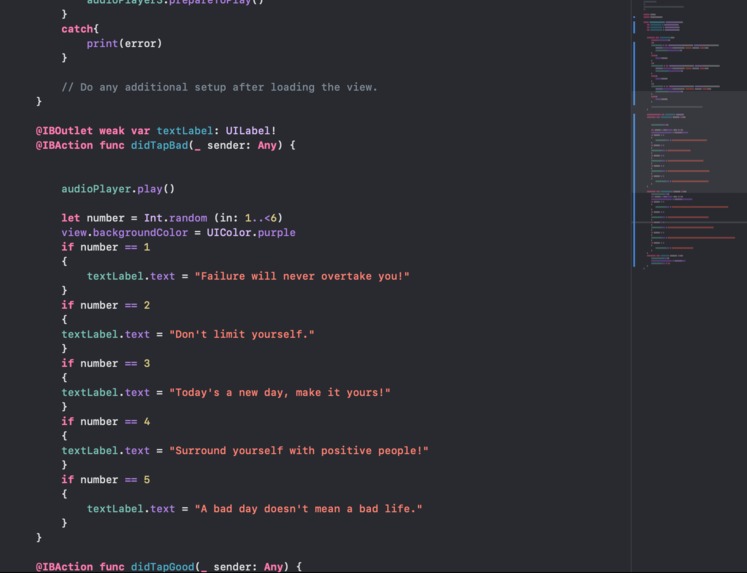Click 'didTapGood' function name
747x573 pixels.
coord(162,567)
